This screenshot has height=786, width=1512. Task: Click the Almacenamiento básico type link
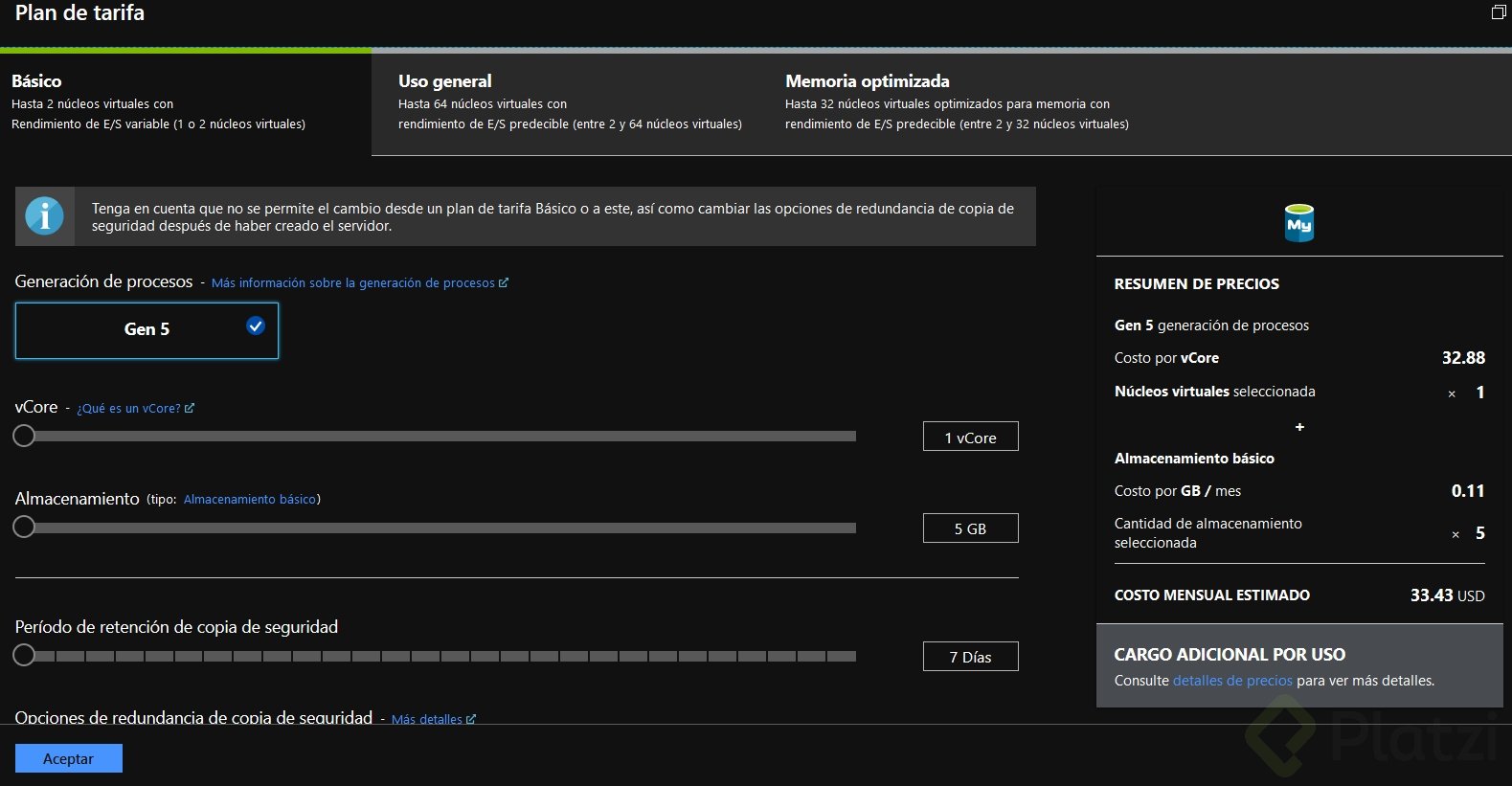pos(250,499)
